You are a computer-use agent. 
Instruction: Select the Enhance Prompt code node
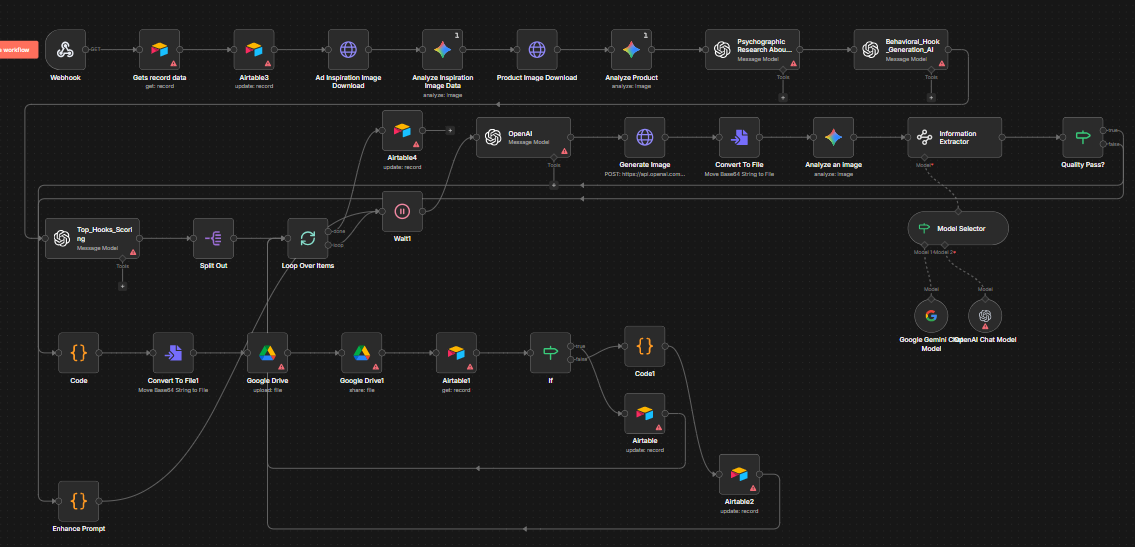click(79, 501)
